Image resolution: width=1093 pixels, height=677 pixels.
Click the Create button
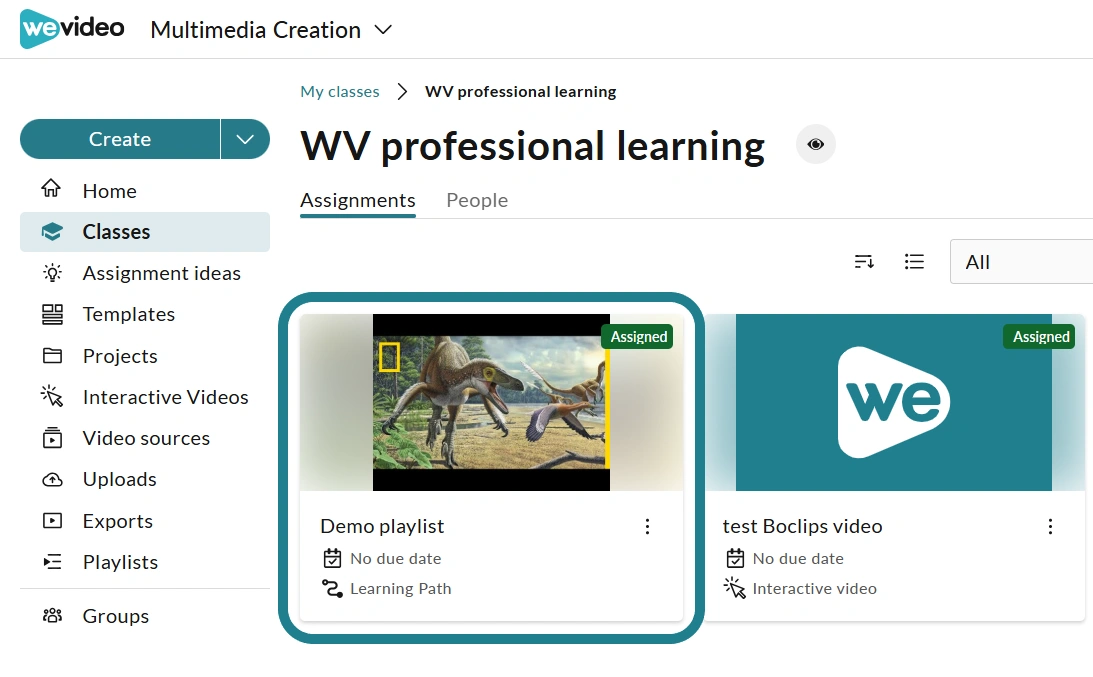click(120, 139)
